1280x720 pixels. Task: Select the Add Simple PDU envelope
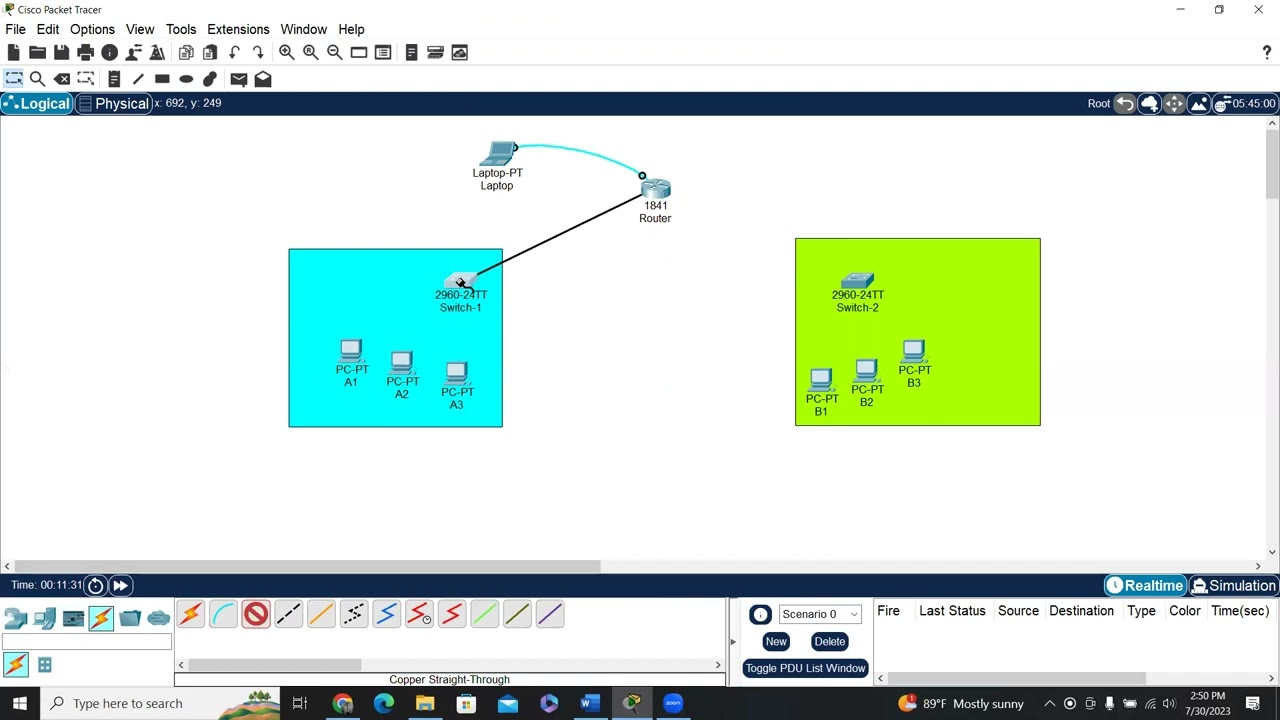coord(239,79)
